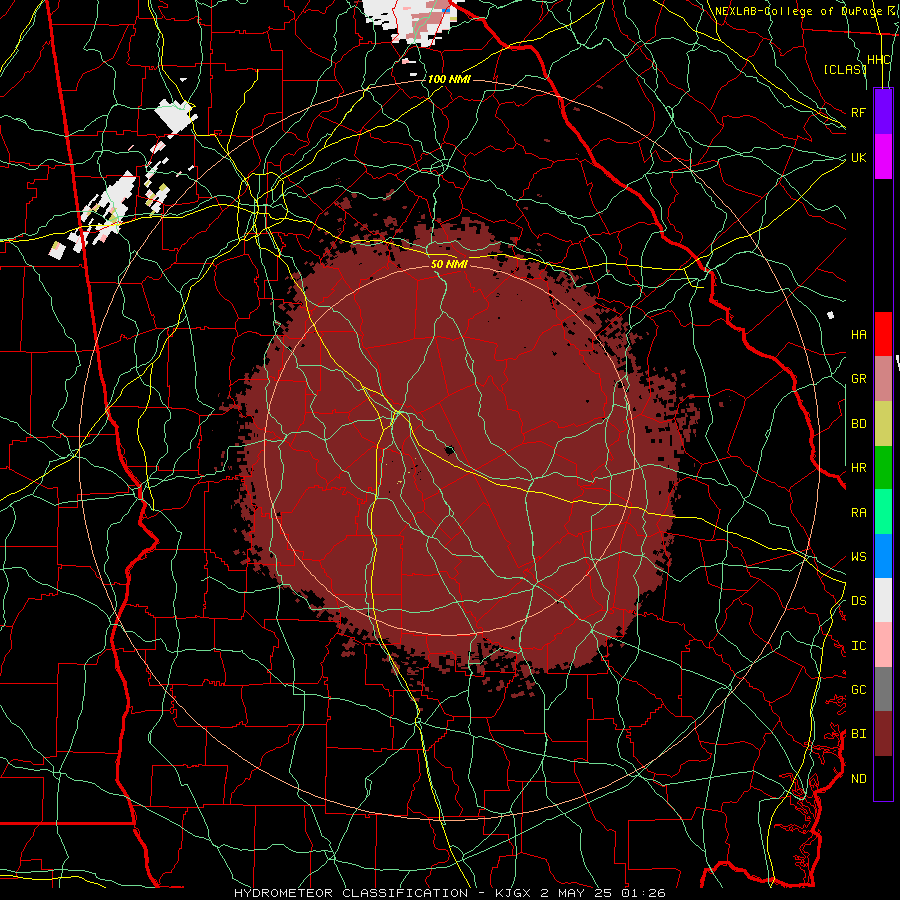
Task: Click the isolated white echo pixel east of the radar
Action: [x=830, y=315]
